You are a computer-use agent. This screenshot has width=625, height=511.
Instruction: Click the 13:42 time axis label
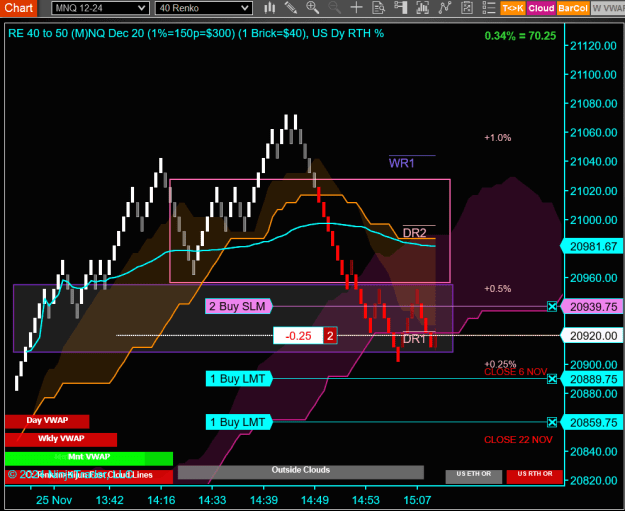click(x=110, y=500)
